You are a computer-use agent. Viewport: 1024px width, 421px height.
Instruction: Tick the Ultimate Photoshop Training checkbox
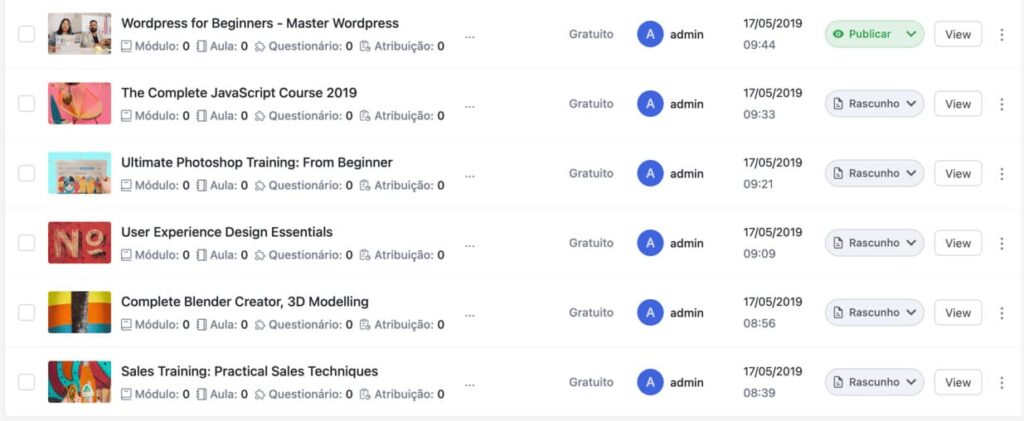coord(26,173)
